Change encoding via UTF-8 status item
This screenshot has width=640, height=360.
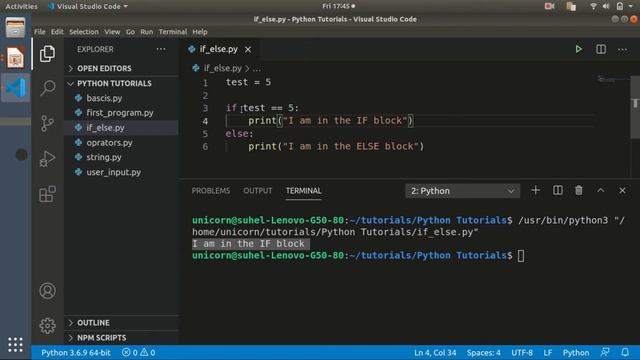522,353
